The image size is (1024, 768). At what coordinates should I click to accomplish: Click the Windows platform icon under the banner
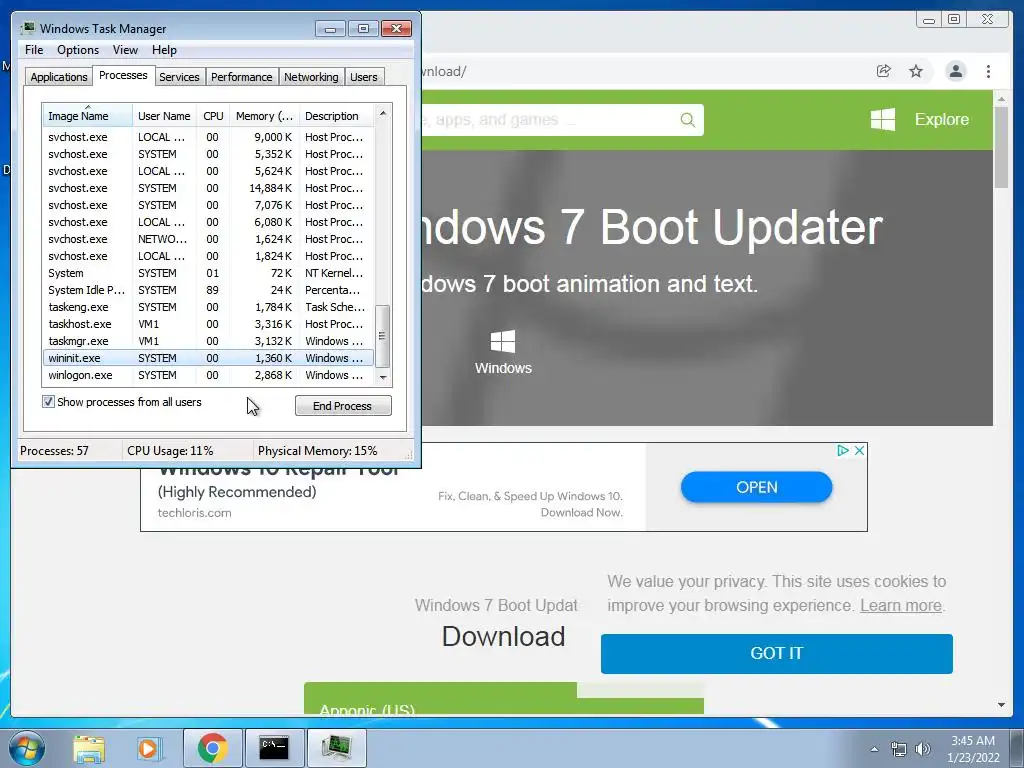point(503,342)
